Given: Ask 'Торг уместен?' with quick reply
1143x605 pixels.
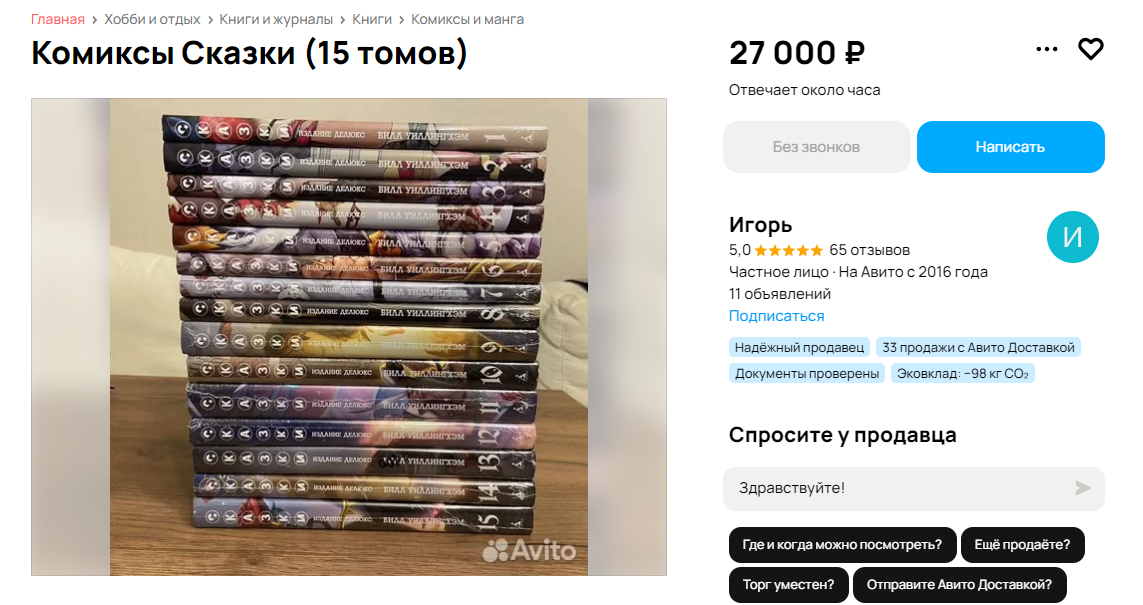Looking at the screenshot, I should pos(788,585).
